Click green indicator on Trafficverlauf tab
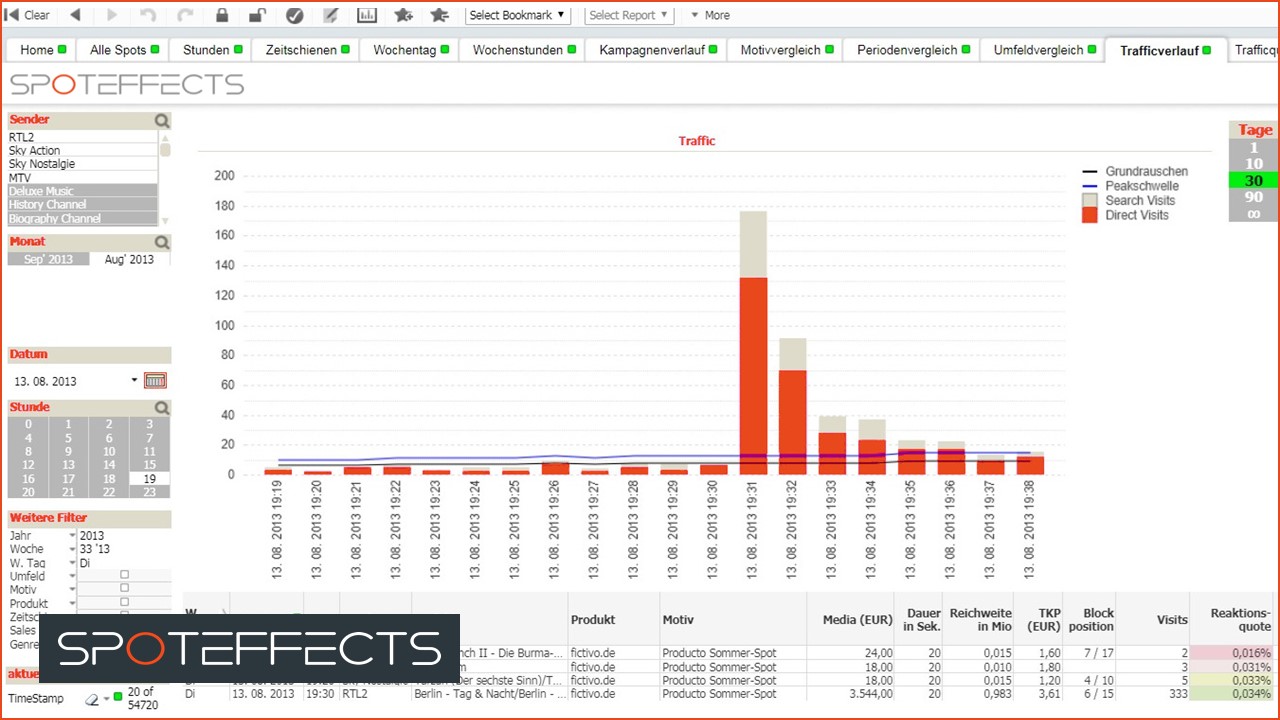The height and width of the screenshot is (720, 1280). [x=1206, y=50]
